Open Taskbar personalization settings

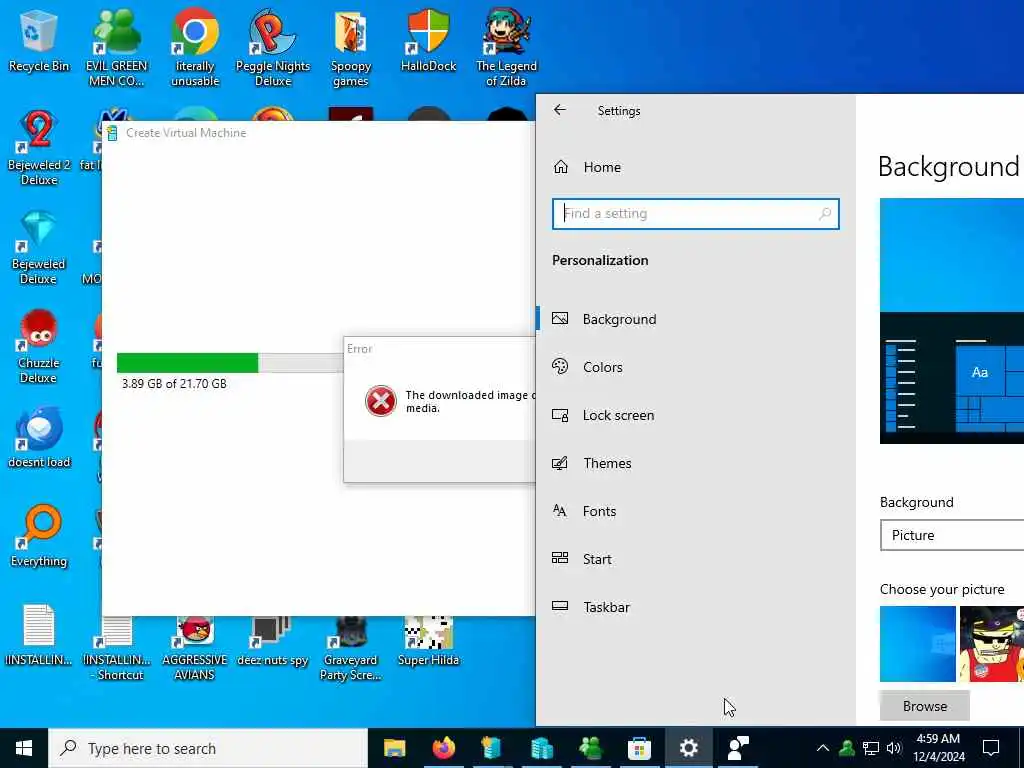tap(696, 607)
